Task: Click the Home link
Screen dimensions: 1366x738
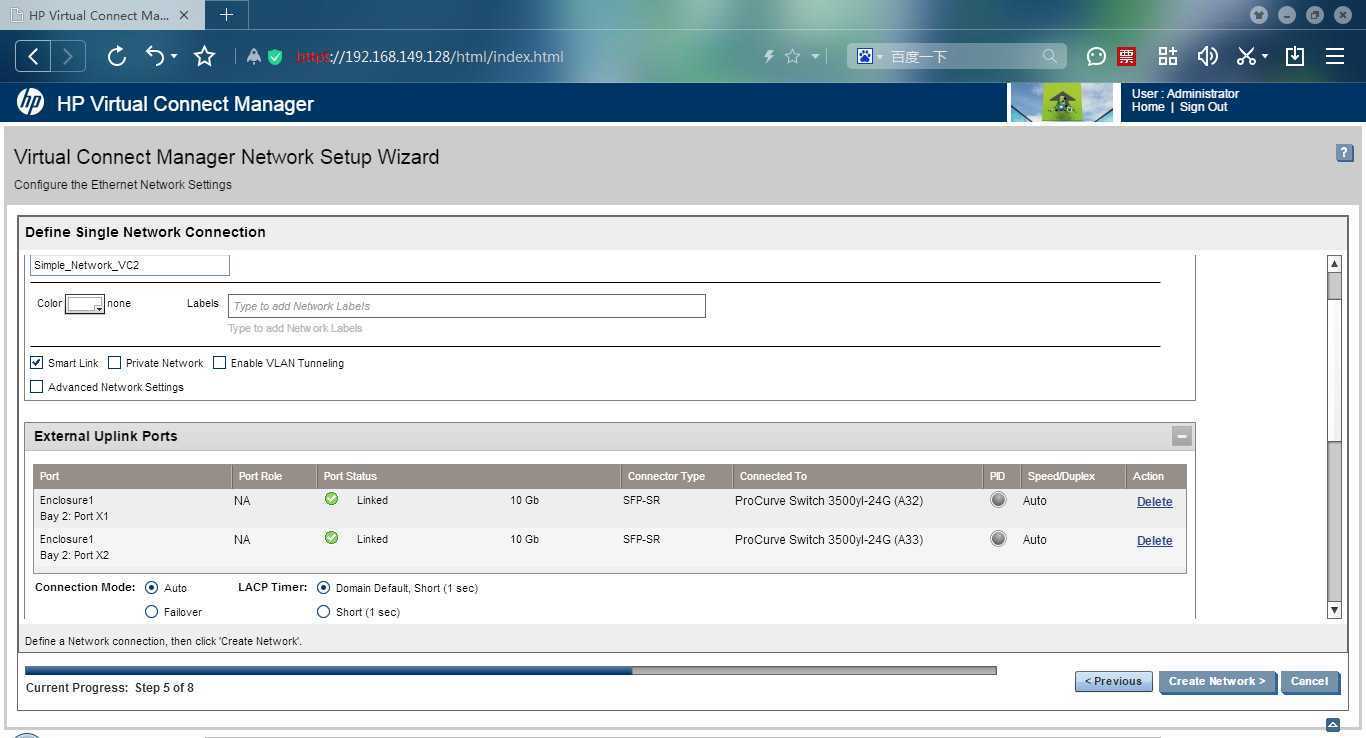Action: click(1148, 107)
